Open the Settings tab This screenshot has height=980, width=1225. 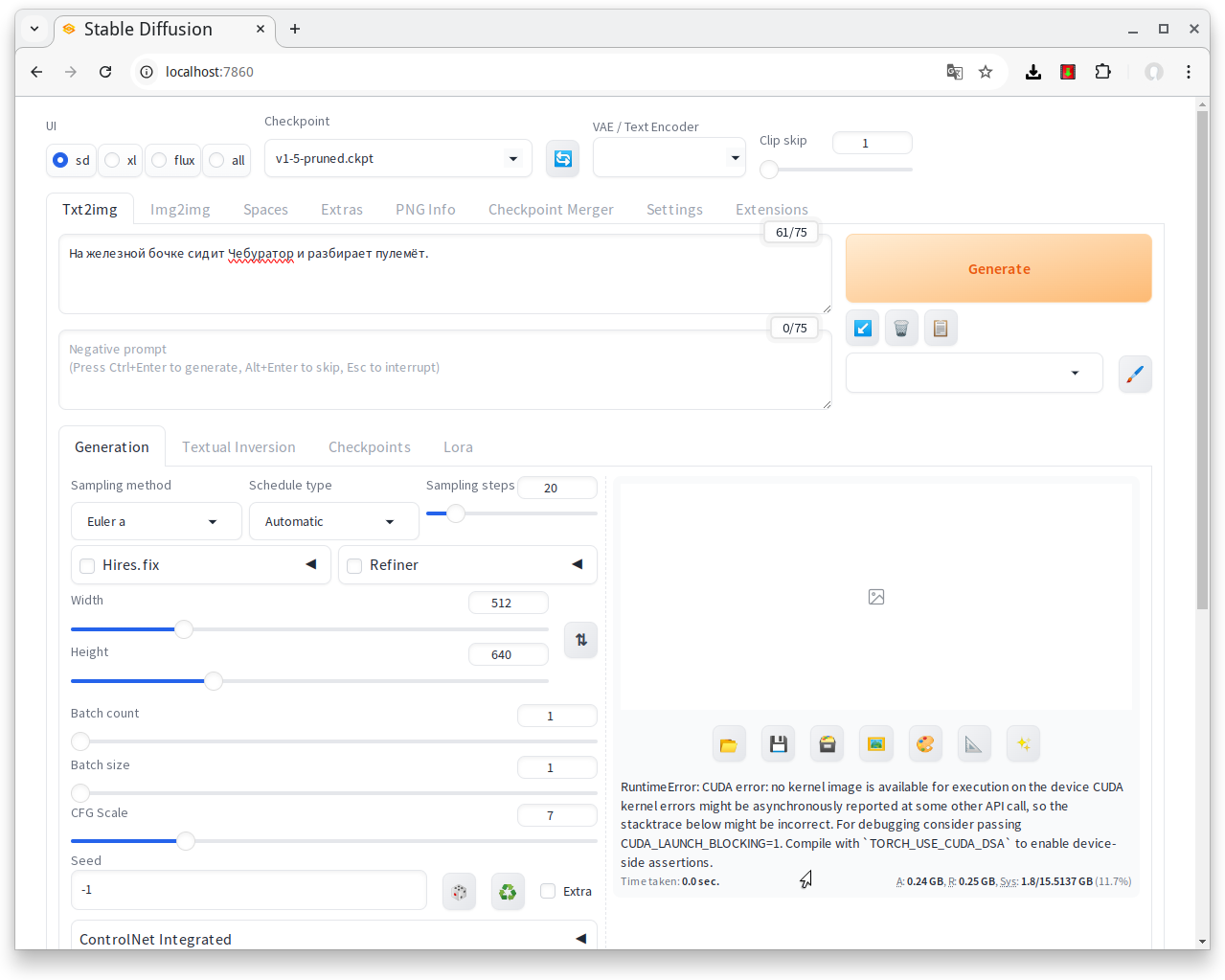pyautogui.click(x=674, y=210)
